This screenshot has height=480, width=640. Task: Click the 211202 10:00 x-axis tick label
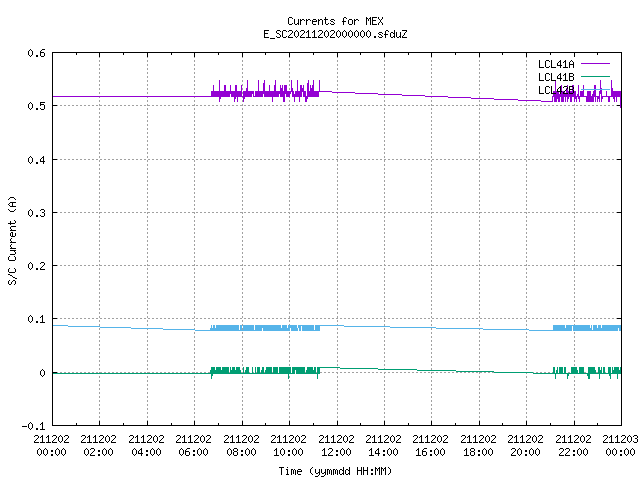(x=289, y=446)
